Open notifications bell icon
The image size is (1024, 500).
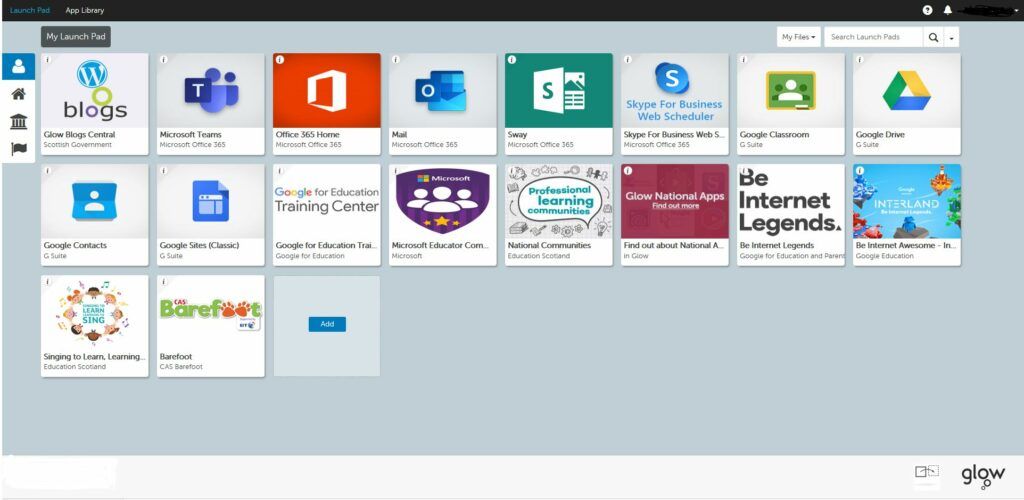[x=947, y=10]
